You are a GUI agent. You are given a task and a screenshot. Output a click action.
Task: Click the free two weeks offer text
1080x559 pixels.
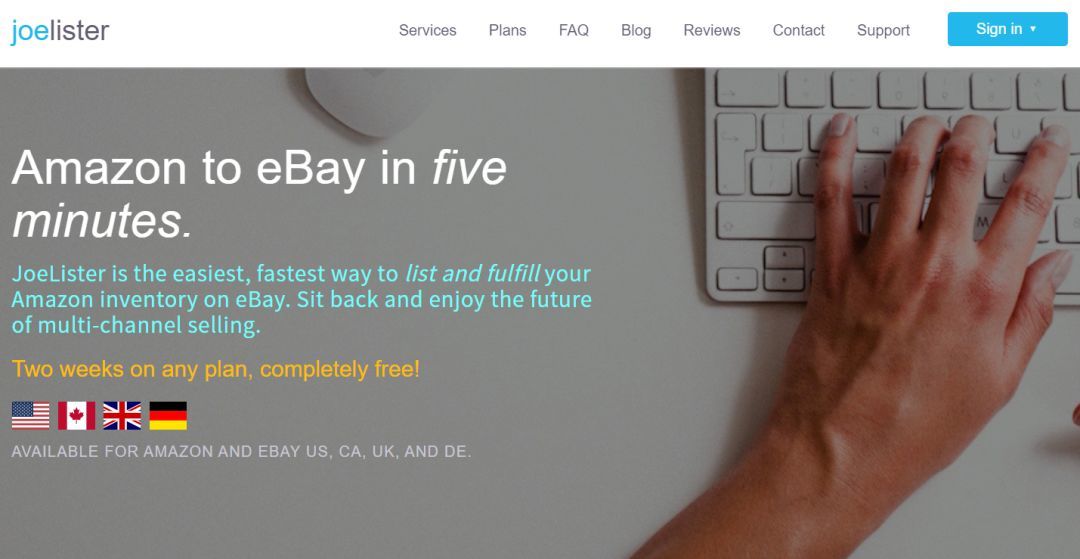click(x=216, y=369)
